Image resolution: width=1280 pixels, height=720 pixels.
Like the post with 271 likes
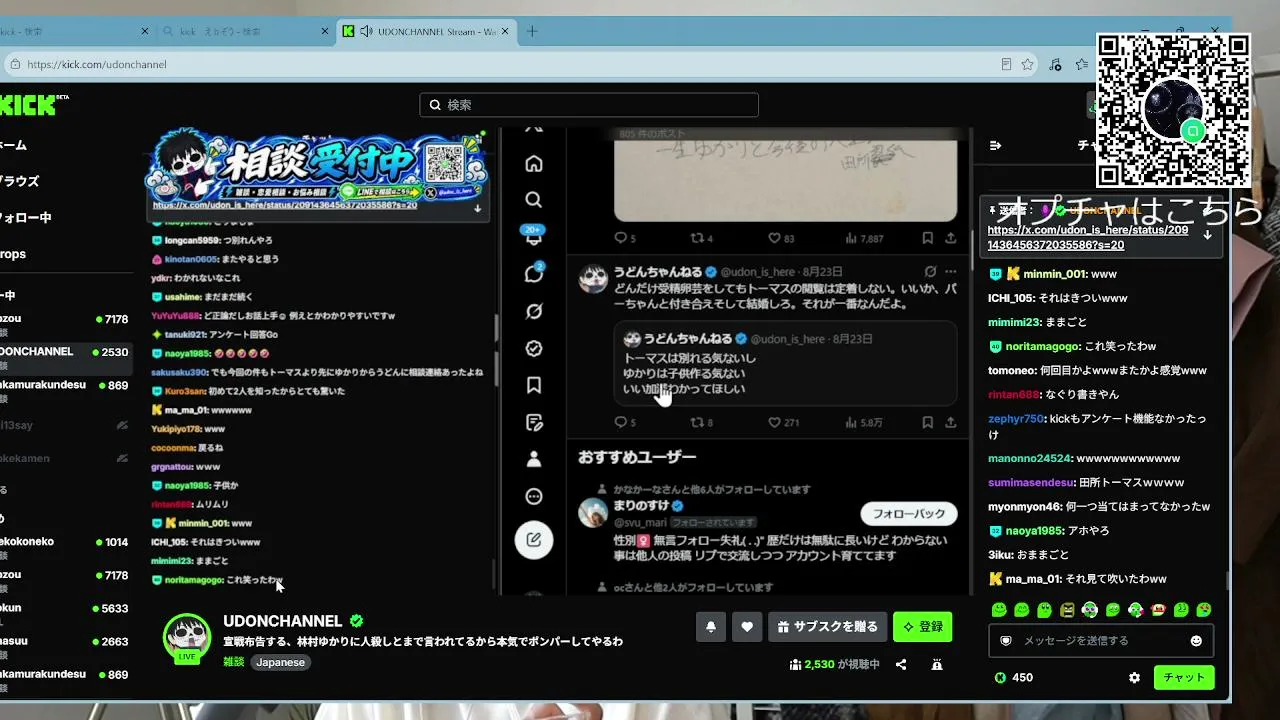pyautogui.click(x=774, y=422)
